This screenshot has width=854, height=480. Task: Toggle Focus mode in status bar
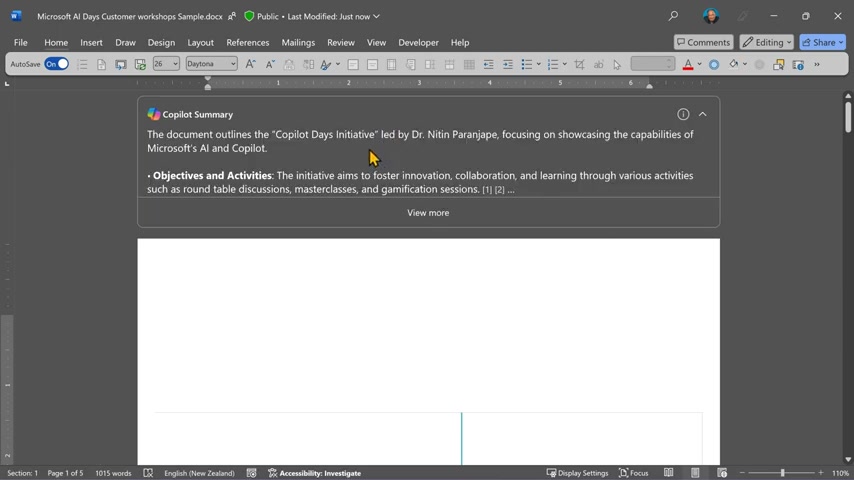(634, 473)
